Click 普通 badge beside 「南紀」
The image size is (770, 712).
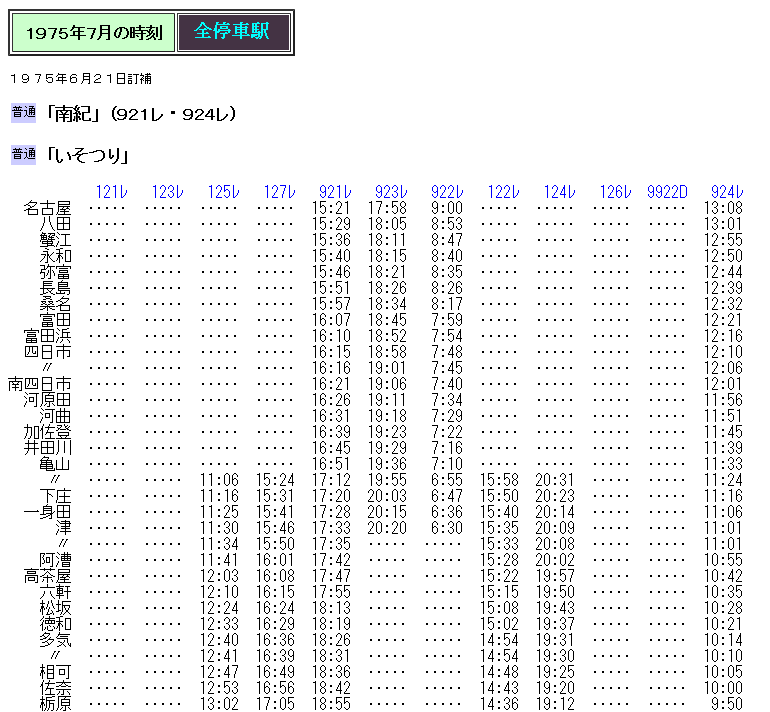24,113
